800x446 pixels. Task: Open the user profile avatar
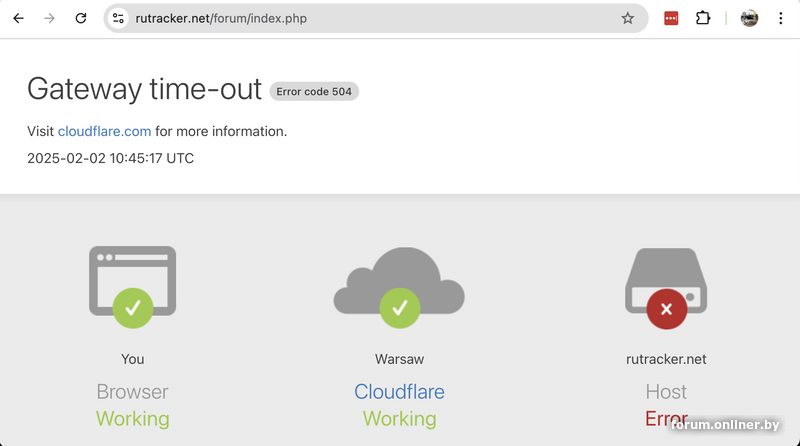(x=749, y=18)
